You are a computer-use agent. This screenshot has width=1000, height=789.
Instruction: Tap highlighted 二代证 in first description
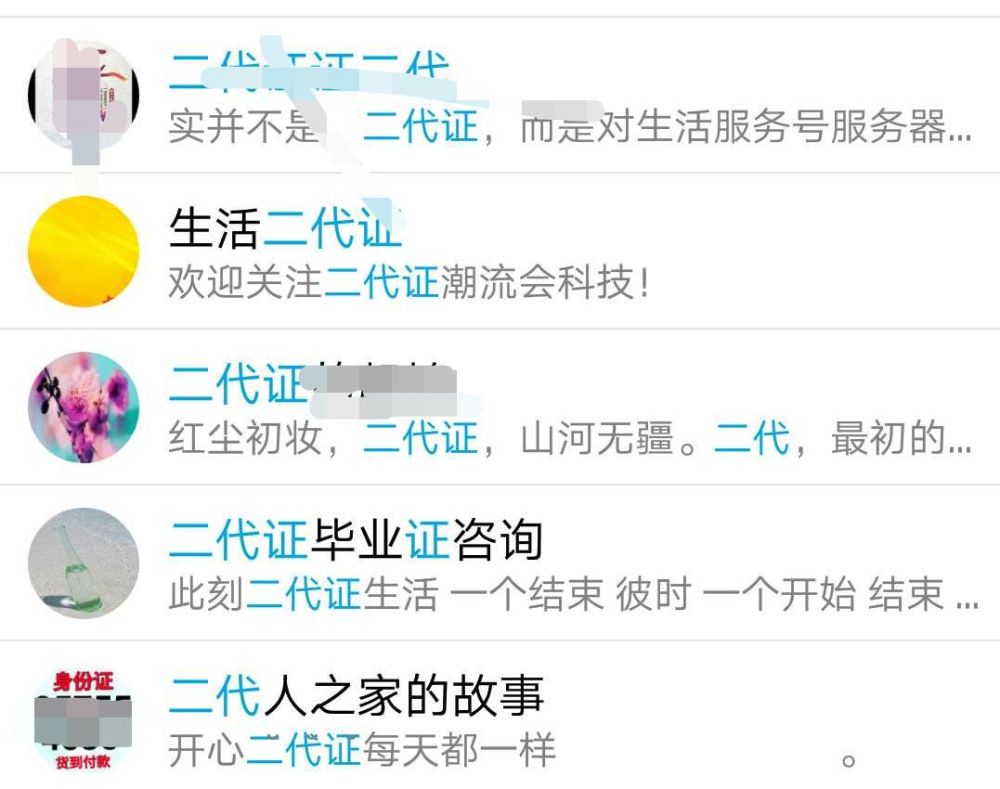[420, 126]
